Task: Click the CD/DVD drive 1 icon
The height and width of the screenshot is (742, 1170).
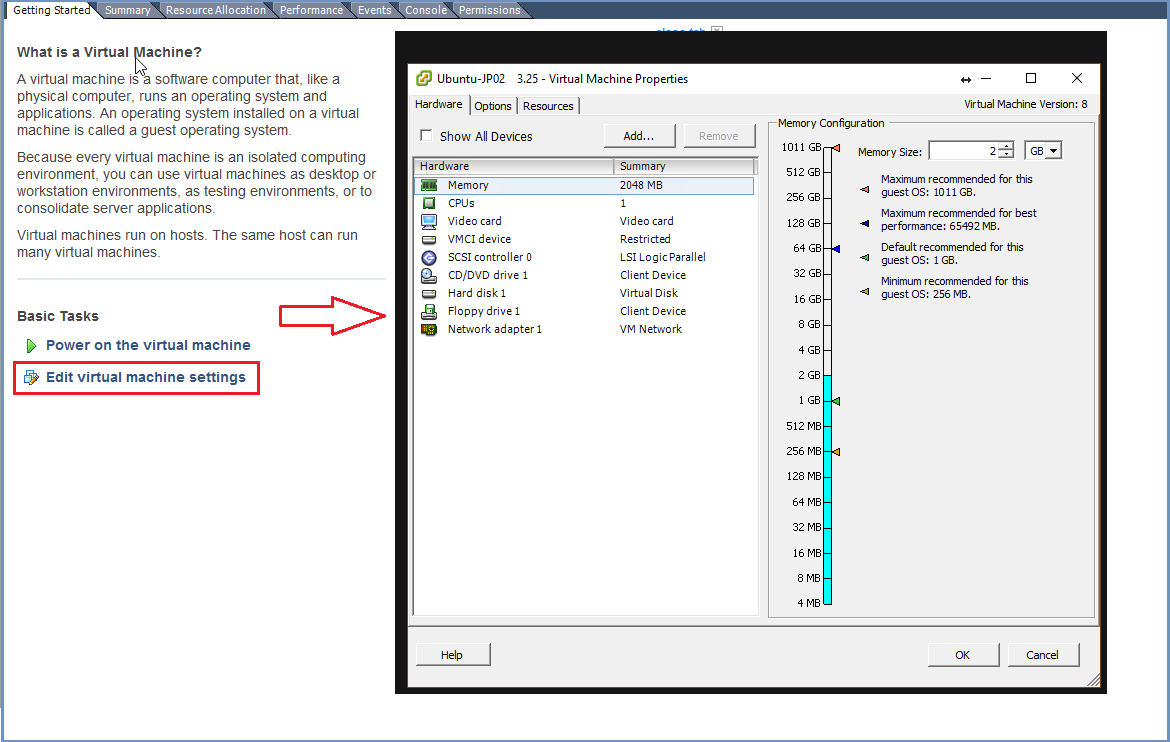Action: 428,275
